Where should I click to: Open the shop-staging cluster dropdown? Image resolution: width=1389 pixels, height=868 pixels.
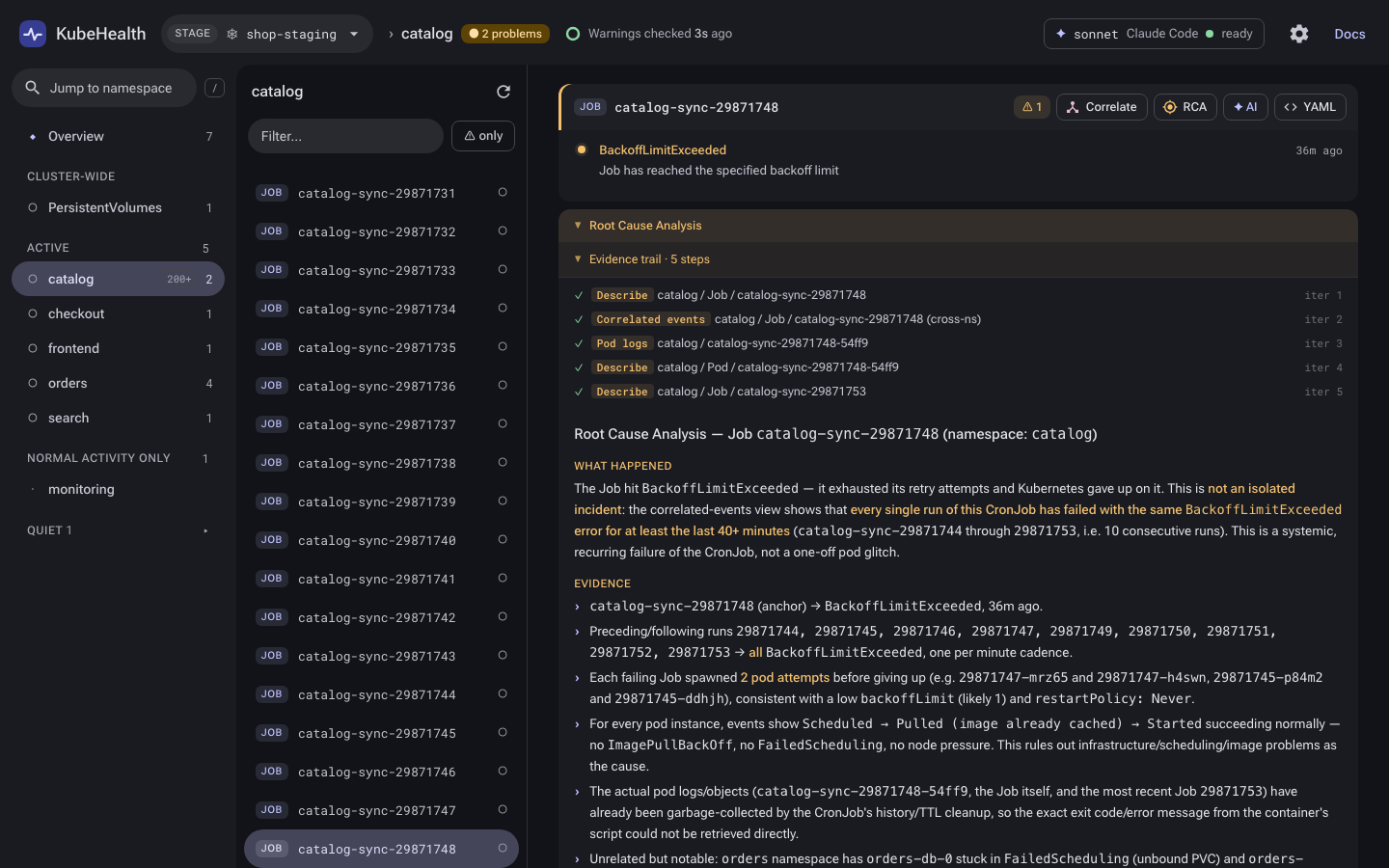(x=267, y=34)
